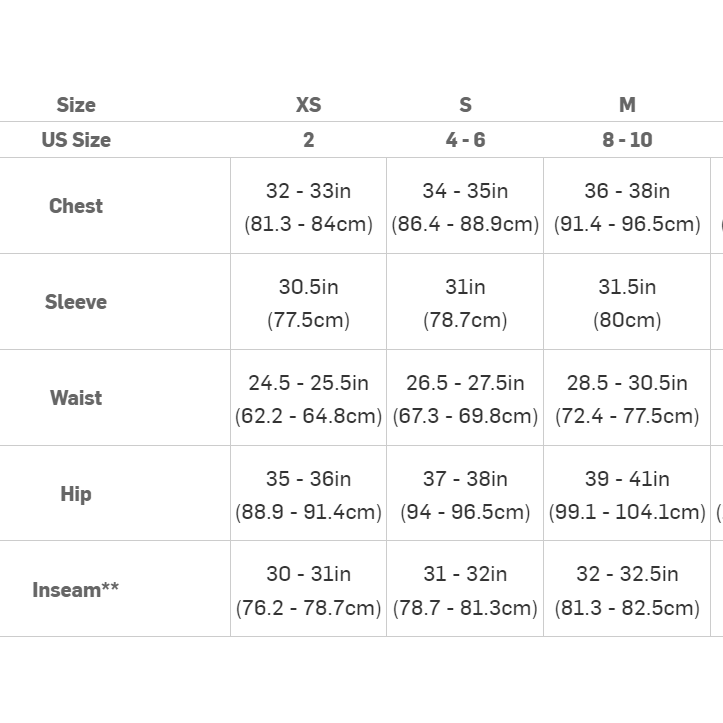The width and height of the screenshot is (723, 723).
Task: Select the M inseam 32 - 32.5in cell
Action: [x=627, y=590]
